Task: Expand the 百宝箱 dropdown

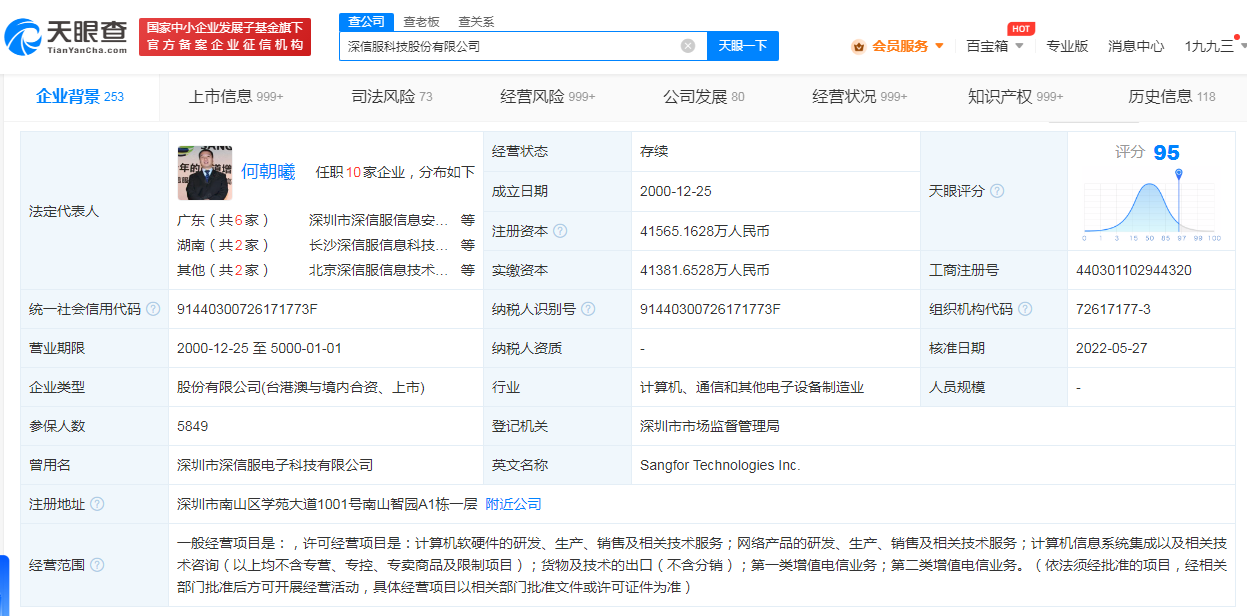Action: click(1019, 46)
